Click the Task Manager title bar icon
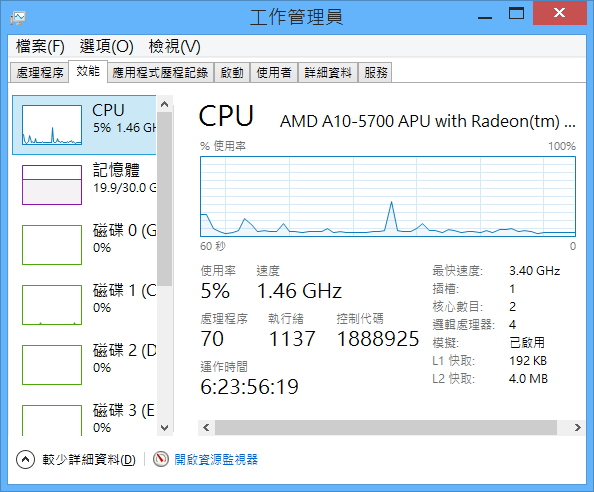The image size is (594, 492). pyautogui.click(x=18, y=17)
